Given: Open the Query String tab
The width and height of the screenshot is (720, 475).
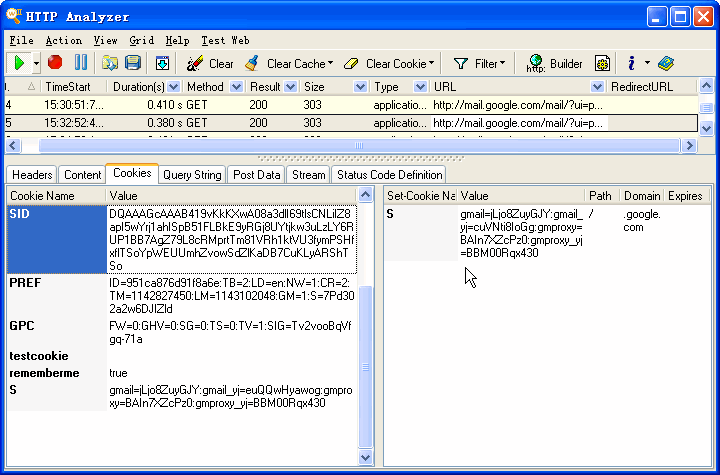Looking at the screenshot, I should [192, 175].
